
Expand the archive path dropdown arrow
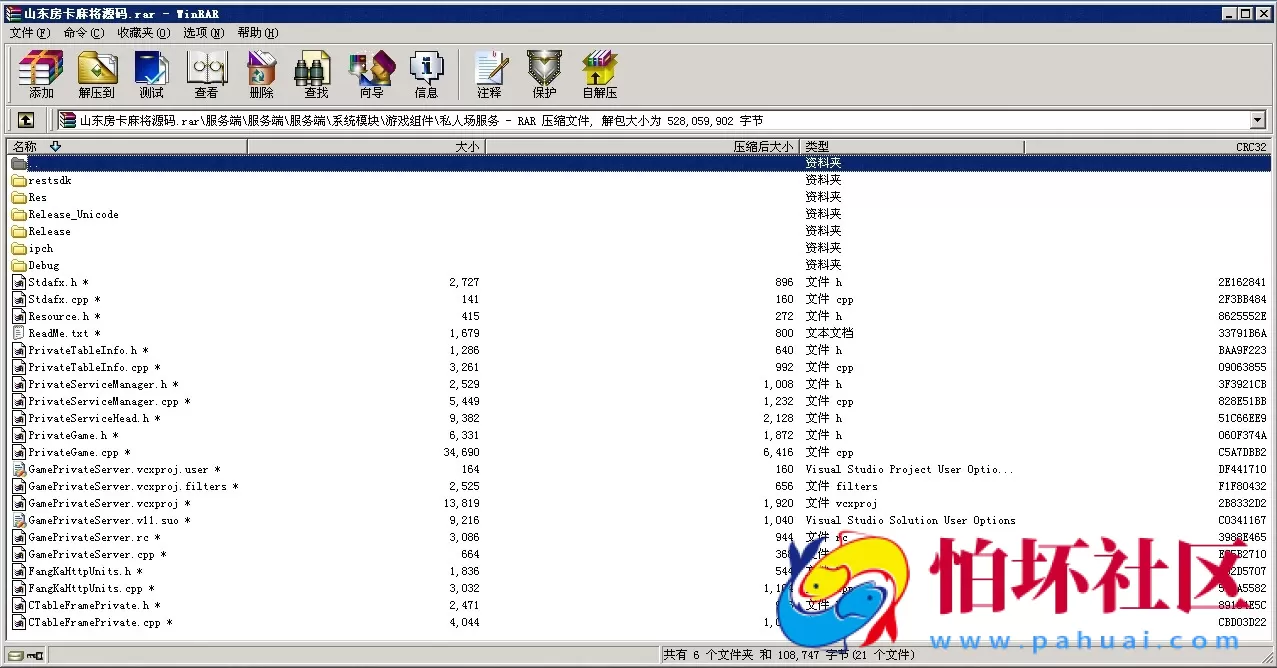coord(1257,120)
